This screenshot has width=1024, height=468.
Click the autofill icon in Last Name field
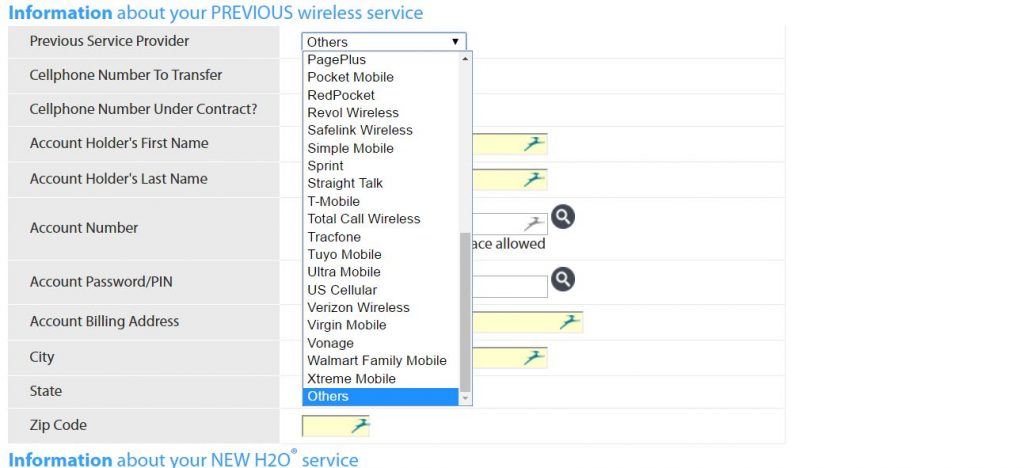(534, 179)
